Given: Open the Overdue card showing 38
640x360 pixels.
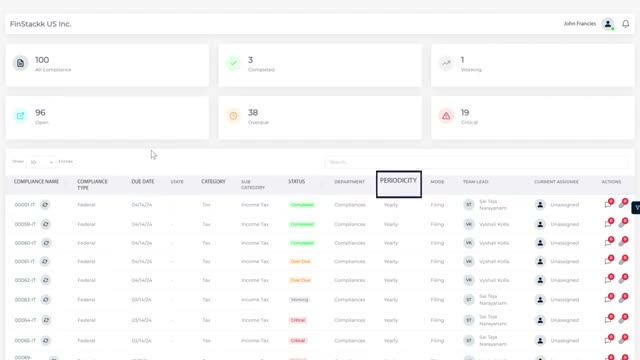Looking at the screenshot, I should click(320, 118).
